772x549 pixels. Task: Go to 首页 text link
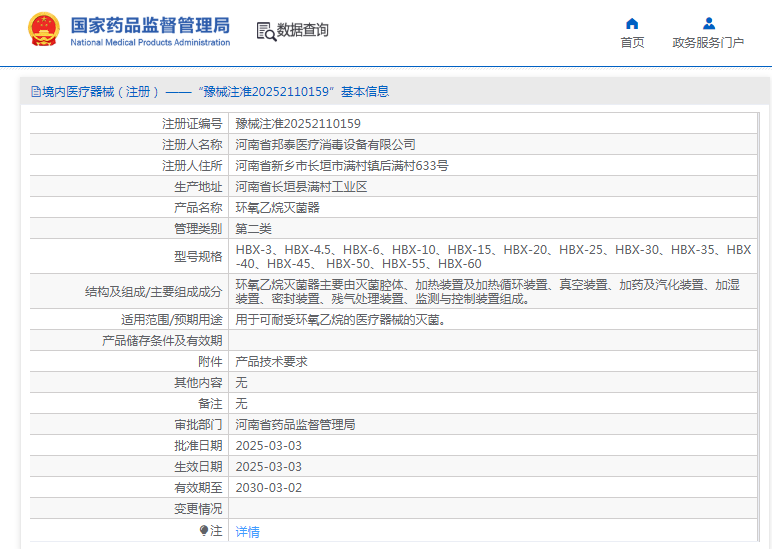point(632,43)
